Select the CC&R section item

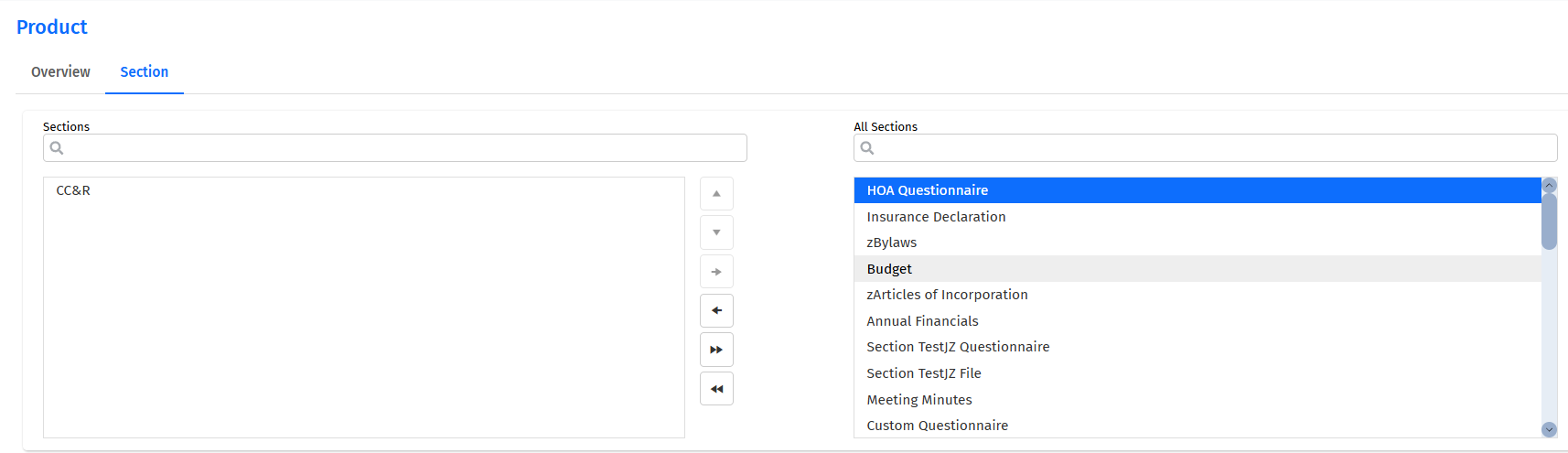[x=364, y=190]
